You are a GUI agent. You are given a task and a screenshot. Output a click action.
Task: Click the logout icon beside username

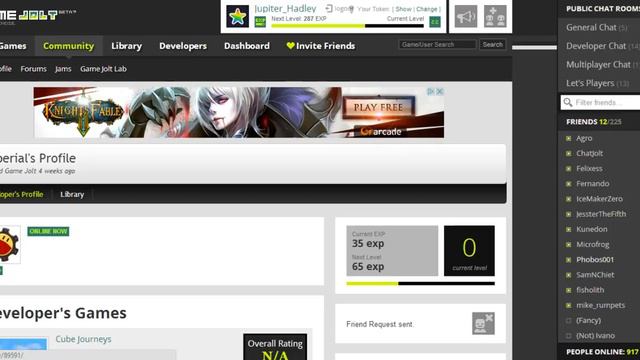329,8
